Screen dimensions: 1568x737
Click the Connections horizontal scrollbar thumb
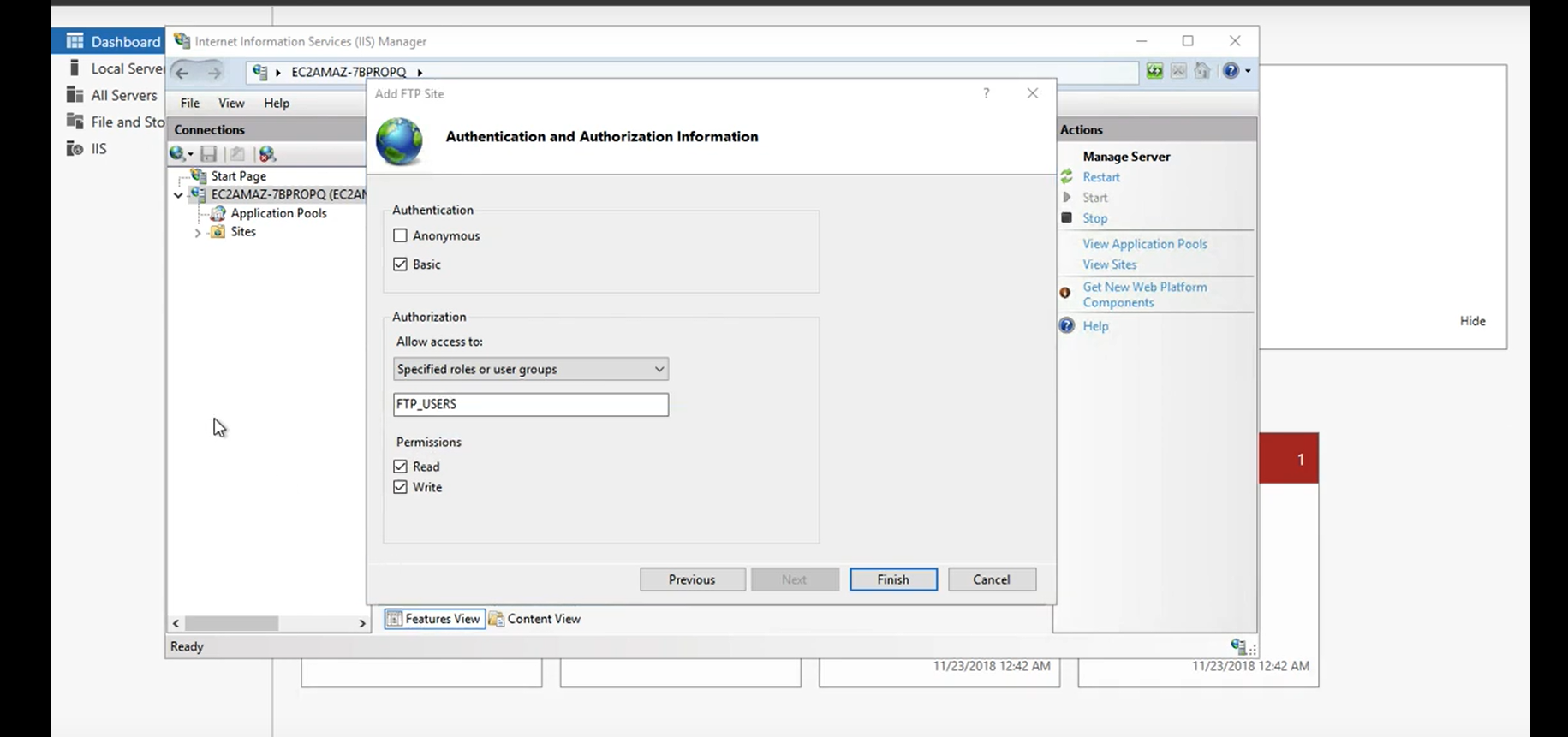point(231,623)
